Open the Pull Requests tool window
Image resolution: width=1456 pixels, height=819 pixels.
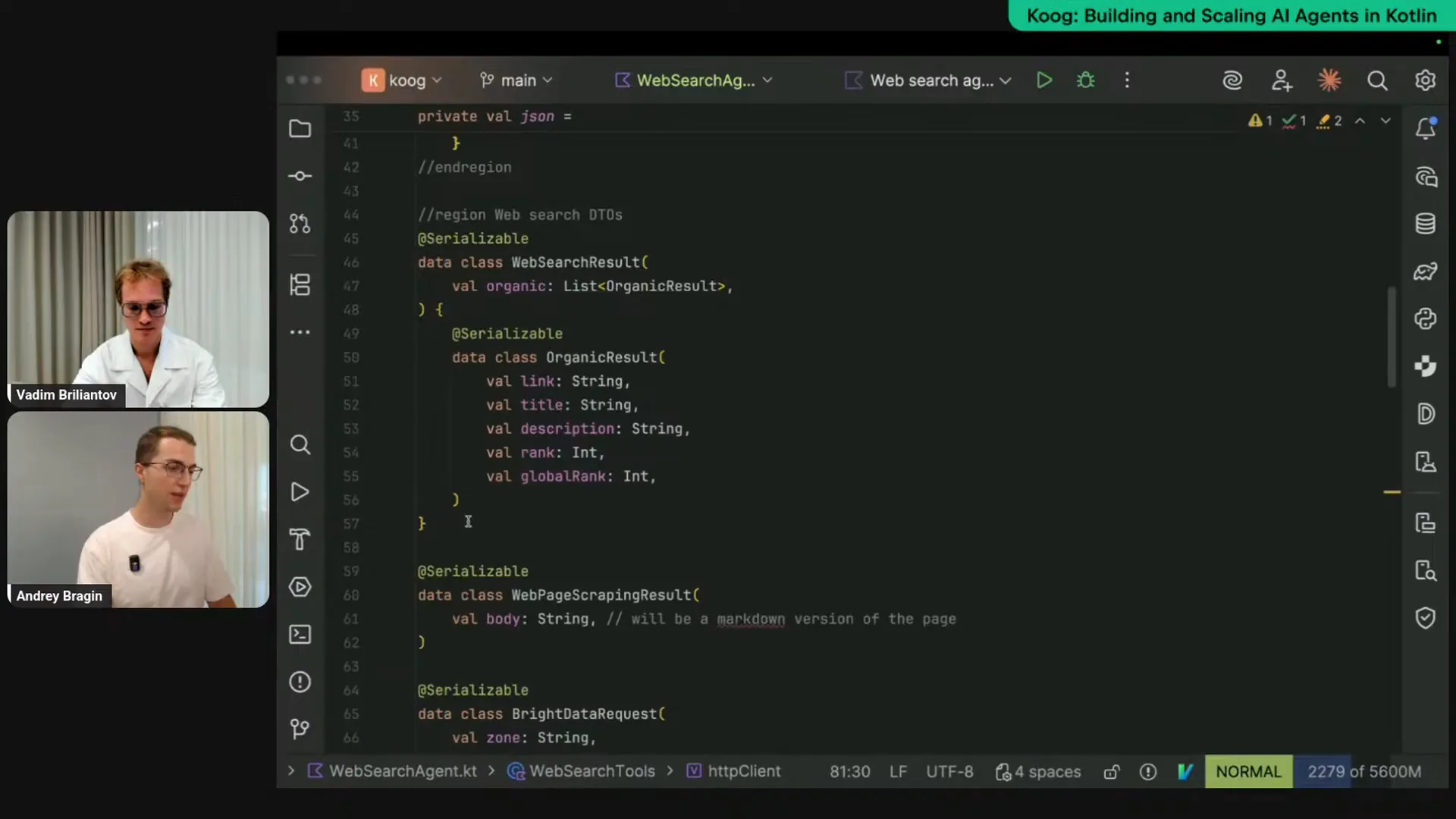(x=300, y=224)
